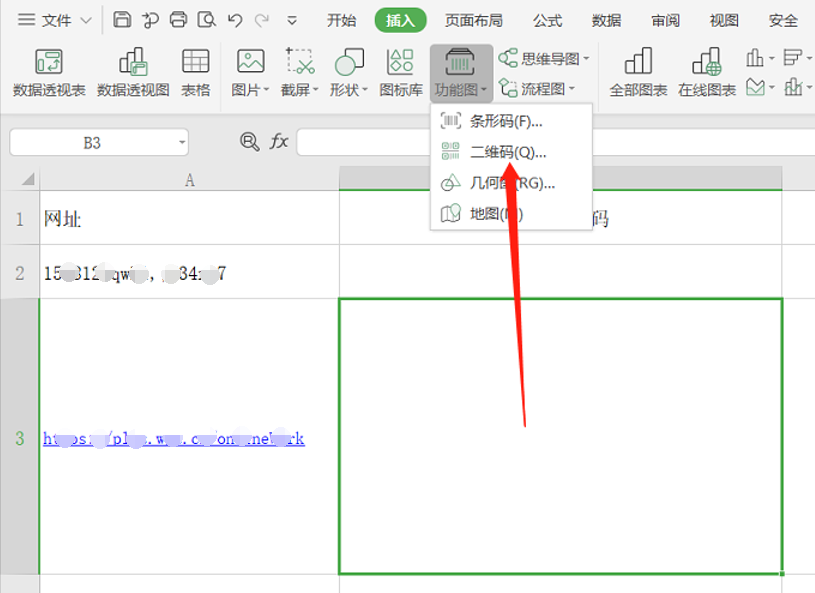Open the 图标库 icon library
Image resolution: width=815 pixels, height=593 pixels.
401,72
